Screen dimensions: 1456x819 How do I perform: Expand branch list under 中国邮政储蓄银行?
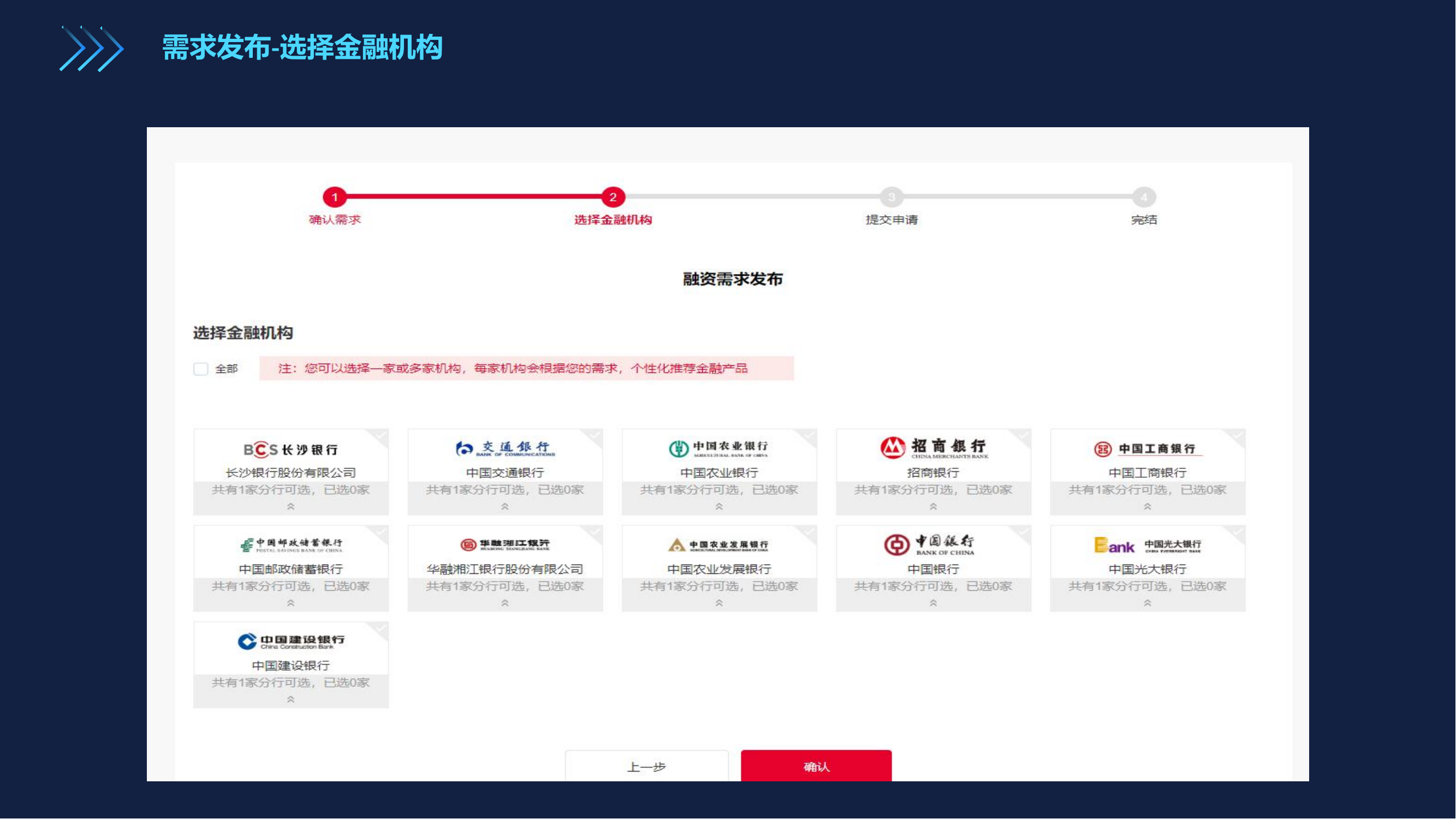290,604
